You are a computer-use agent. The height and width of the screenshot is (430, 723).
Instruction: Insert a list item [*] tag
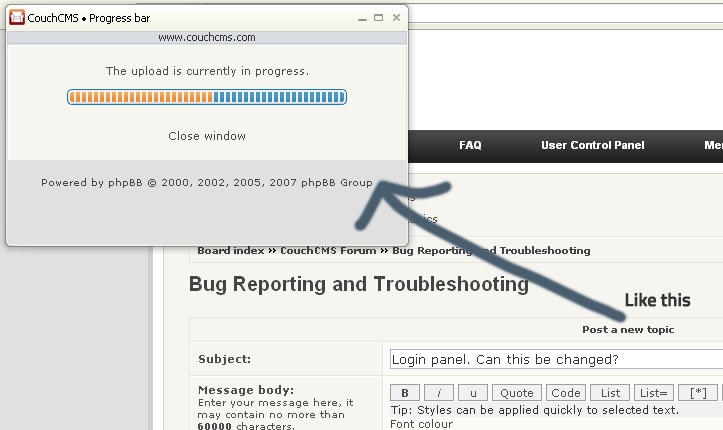pos(698,393)
